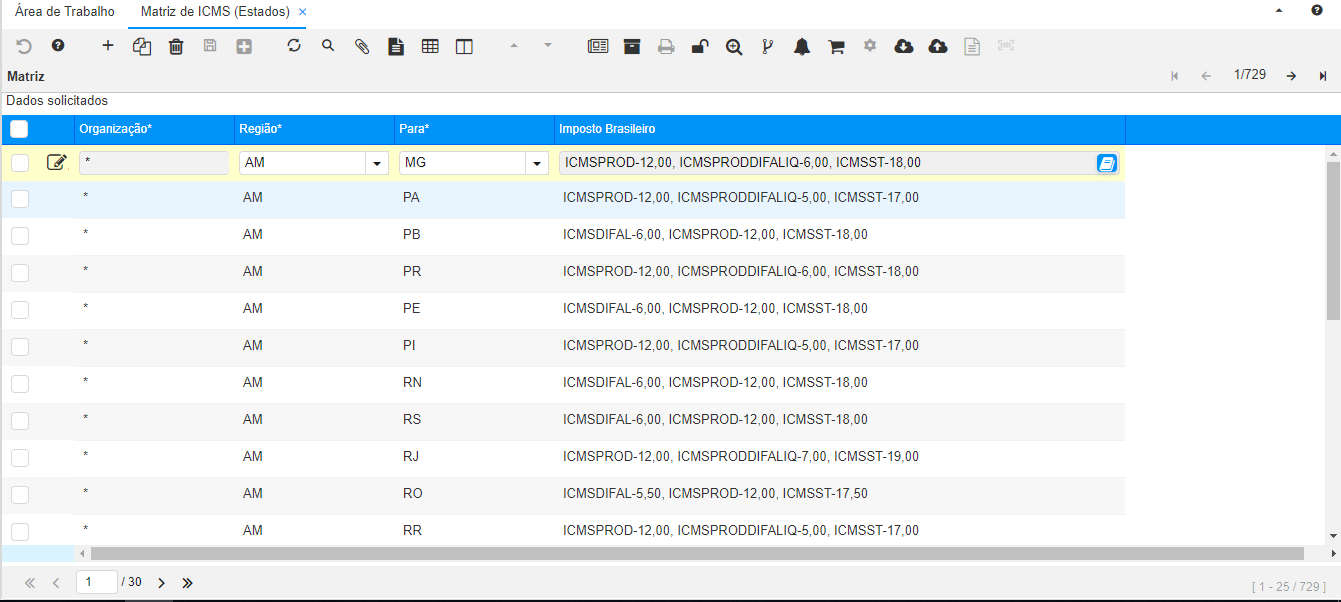Image resolution: width=1341 pixels, height=602 pixels.
Task: Close the Matriz de ICMS tab
Action: pyautogui.click(x=303, y=12)
